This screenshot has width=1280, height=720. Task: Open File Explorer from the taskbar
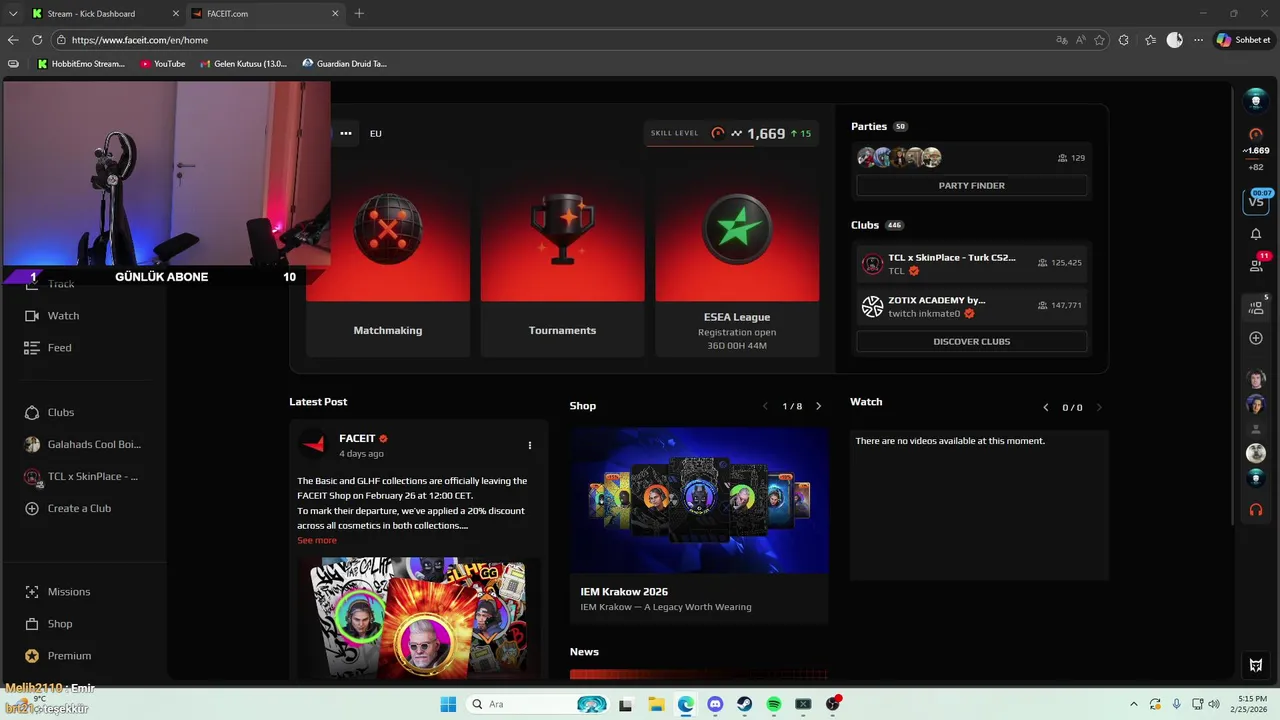(x=656, y=704)
